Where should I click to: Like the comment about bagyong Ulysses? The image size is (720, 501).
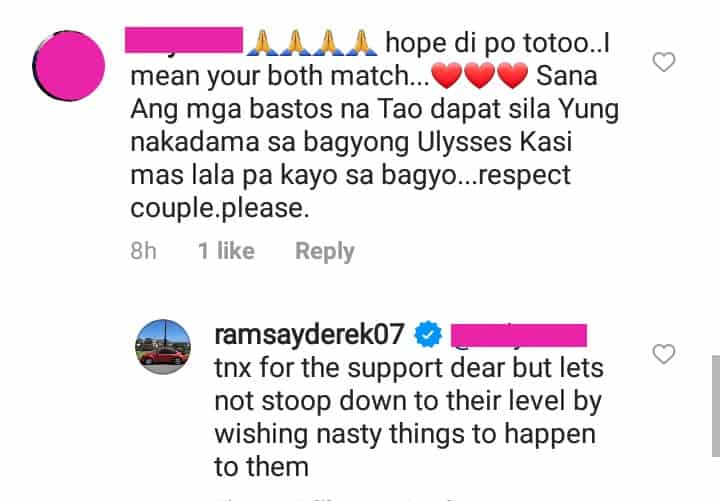[664, 62]
